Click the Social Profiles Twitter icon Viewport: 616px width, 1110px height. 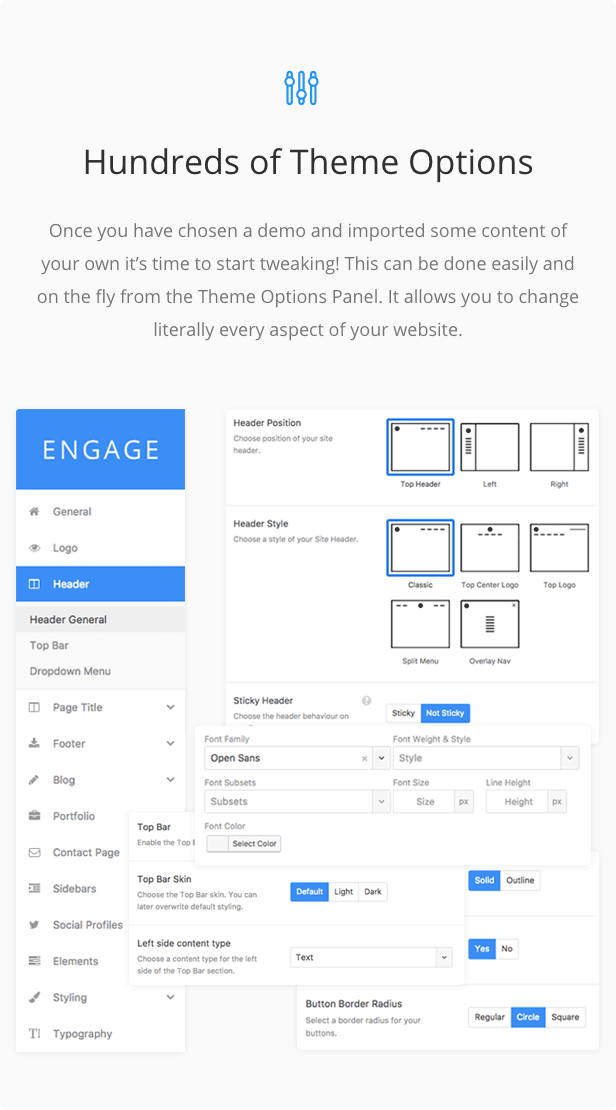click(x=34, y=925)
